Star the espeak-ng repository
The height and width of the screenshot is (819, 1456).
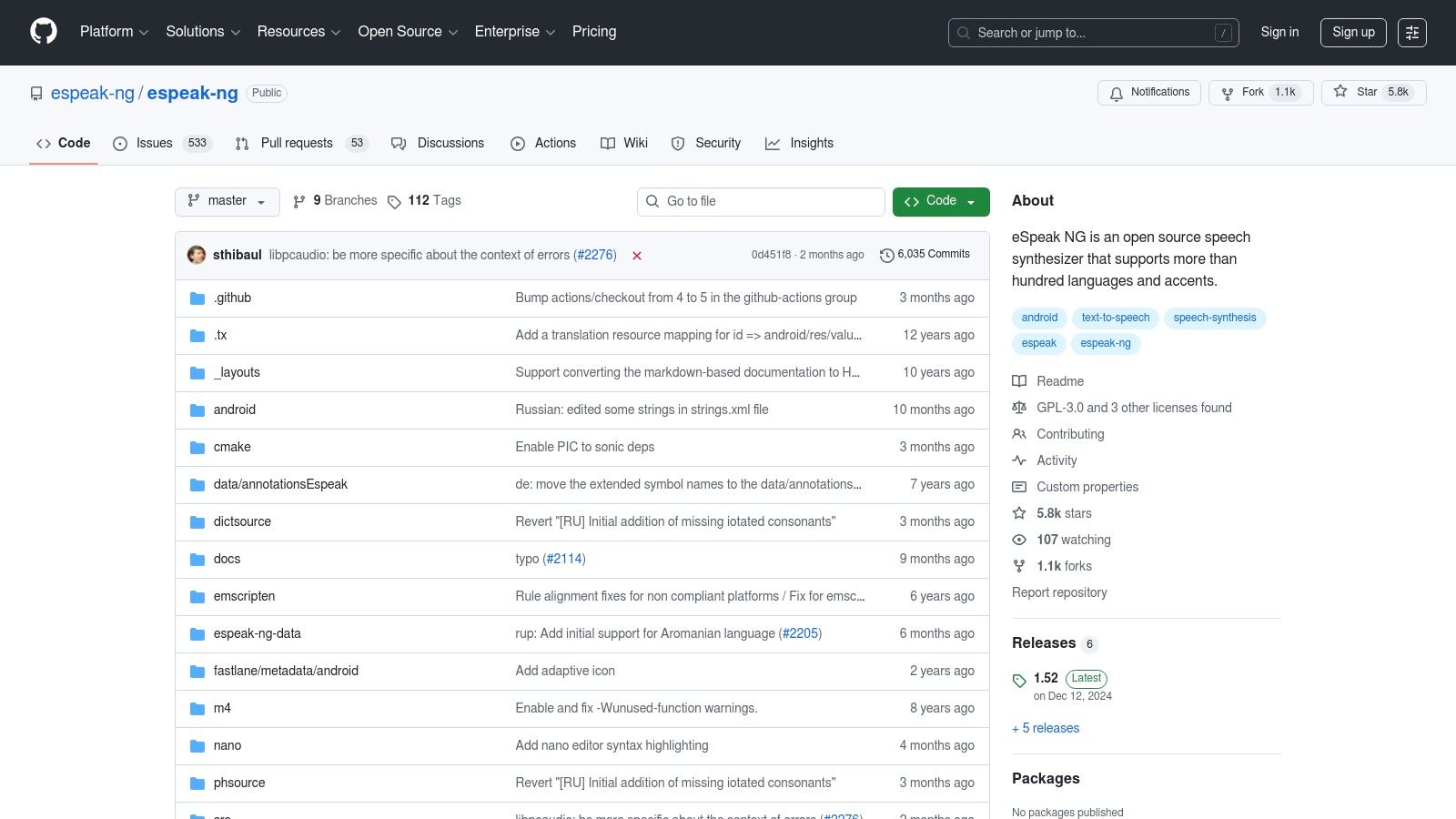tap(1357, 93)
